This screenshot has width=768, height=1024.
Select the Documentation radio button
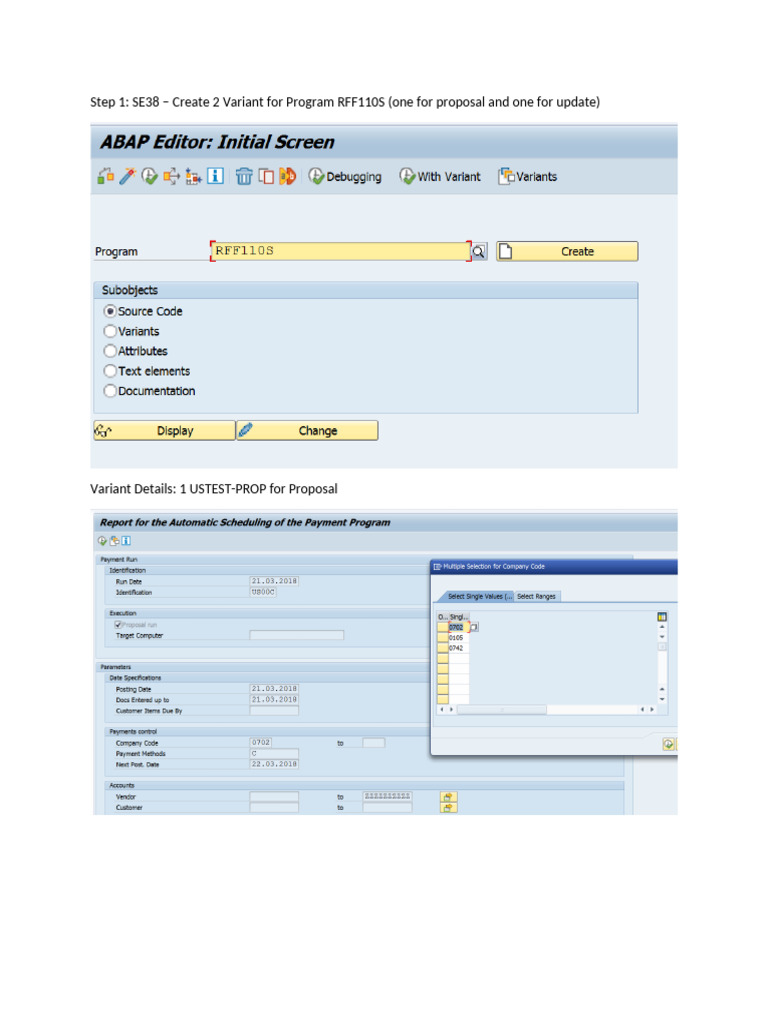(x=110, y=391)
